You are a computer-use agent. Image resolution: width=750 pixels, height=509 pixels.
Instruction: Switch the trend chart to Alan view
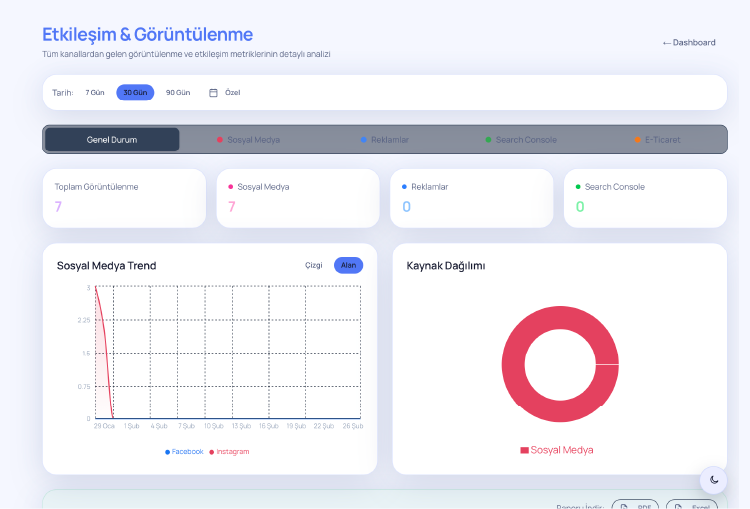pyautogui.click(x=348, y=265)
